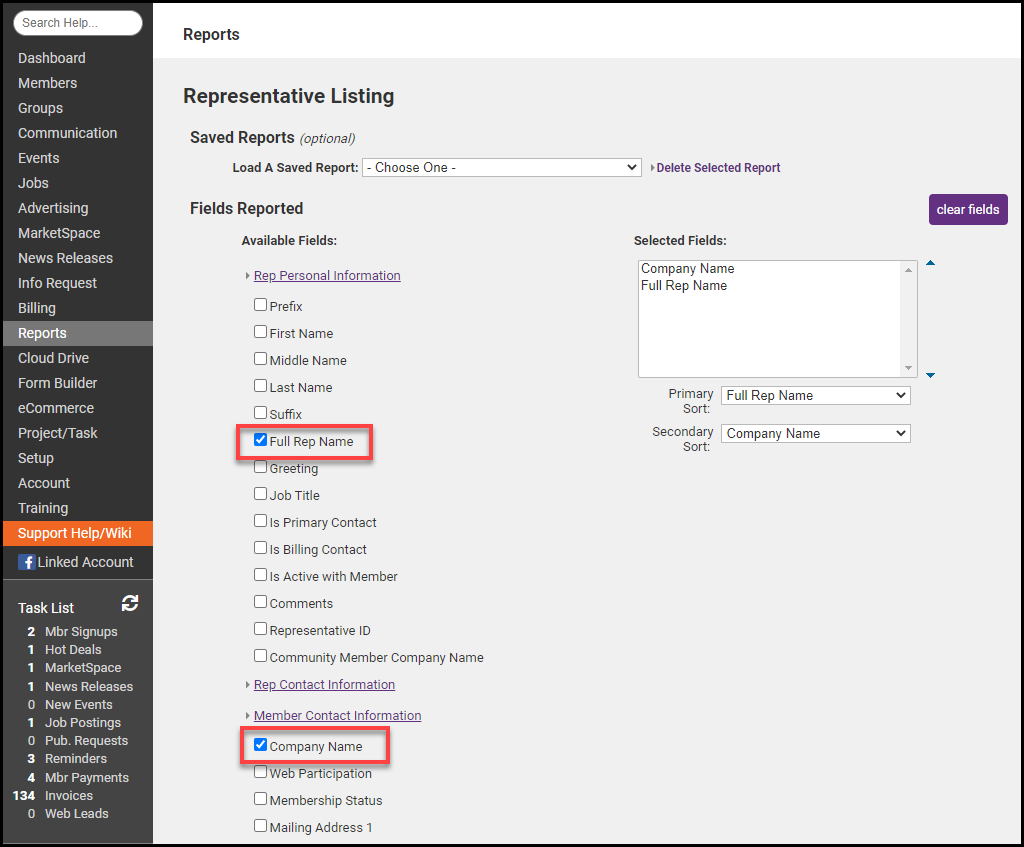Viewport: 1024px width, 847px height.
Task: Open the Load A Saved Report dropdown
Action: (x=501, y=168)
